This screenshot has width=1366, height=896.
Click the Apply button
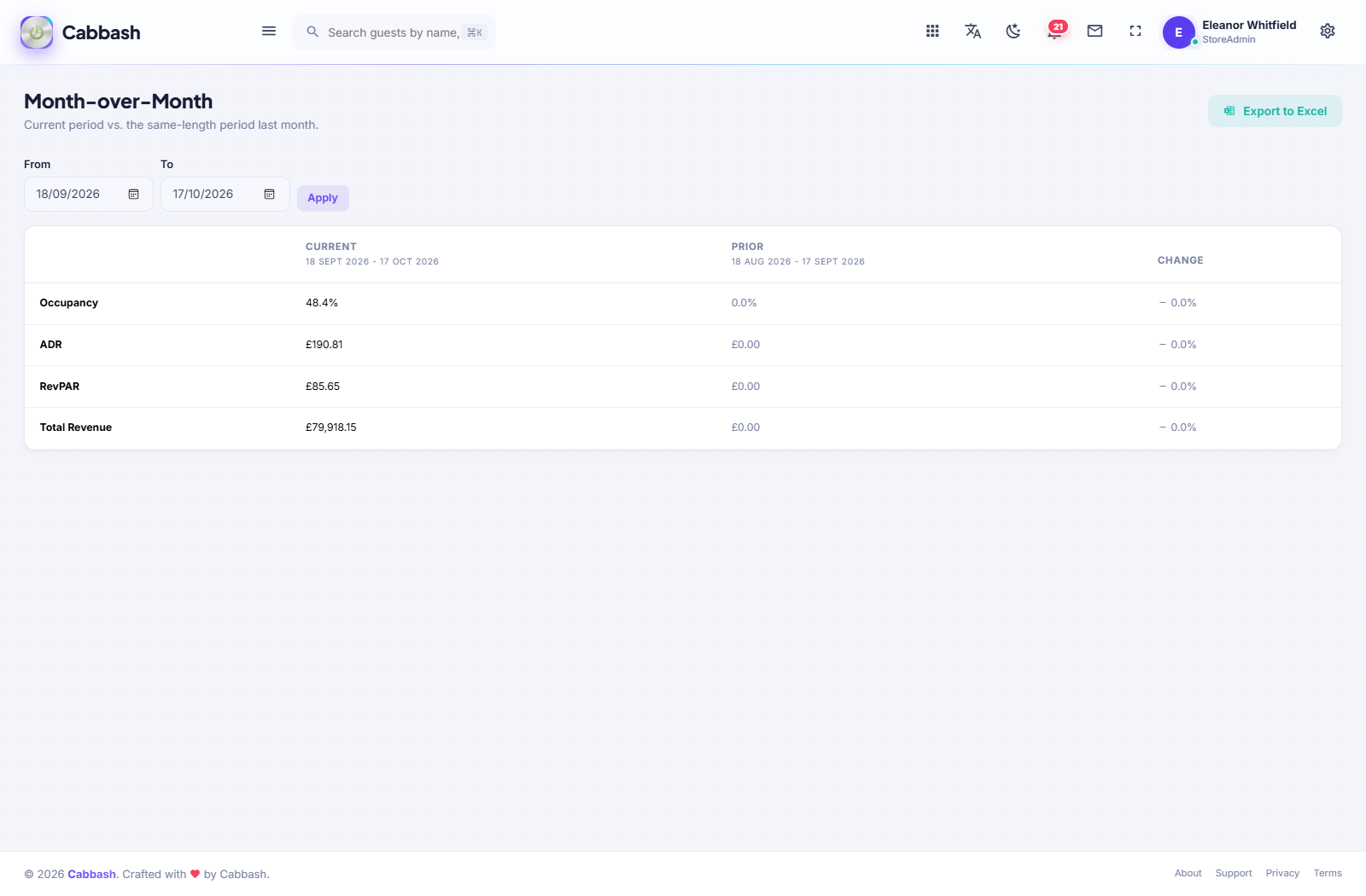tap(323, 198)
